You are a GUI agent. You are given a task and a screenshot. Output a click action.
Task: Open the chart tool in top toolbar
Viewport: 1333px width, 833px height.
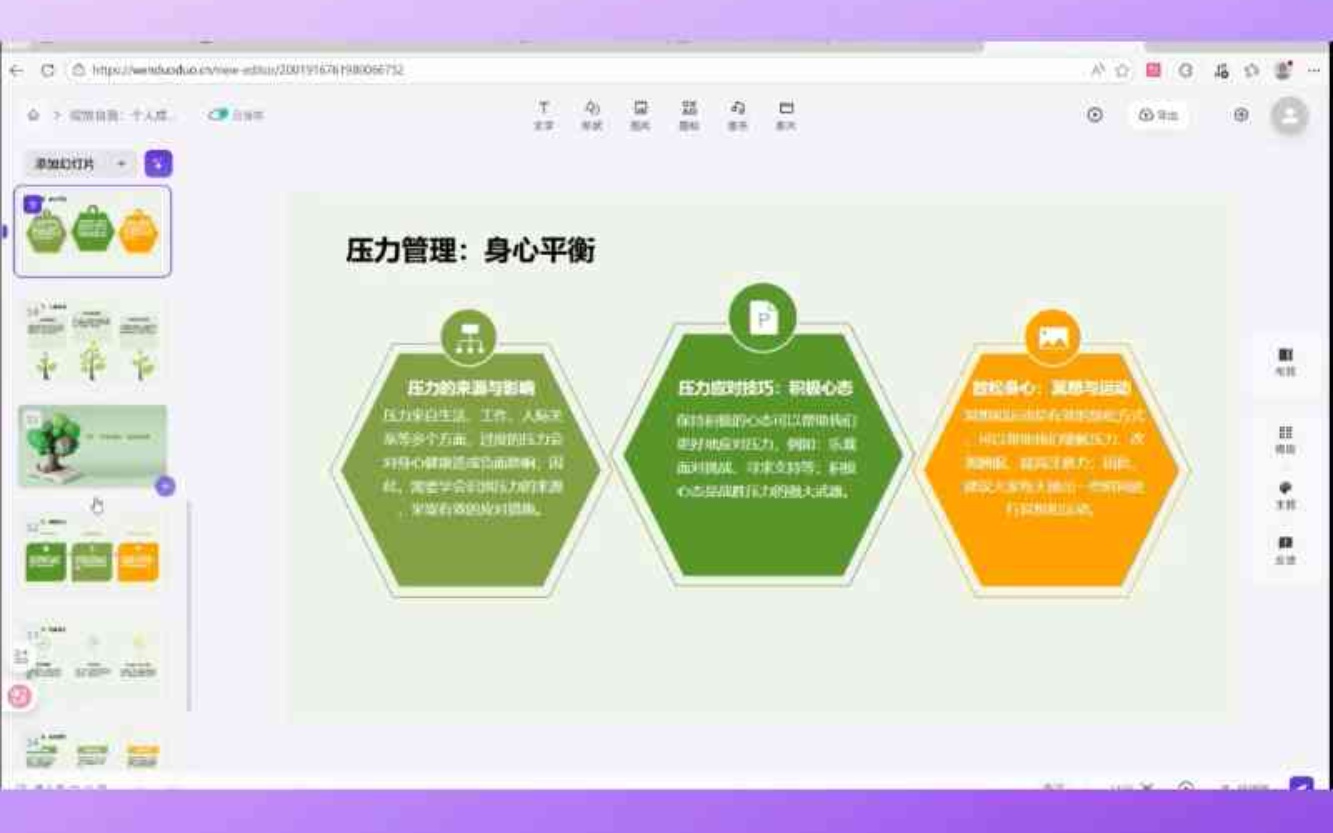click(x=689, y=115)
